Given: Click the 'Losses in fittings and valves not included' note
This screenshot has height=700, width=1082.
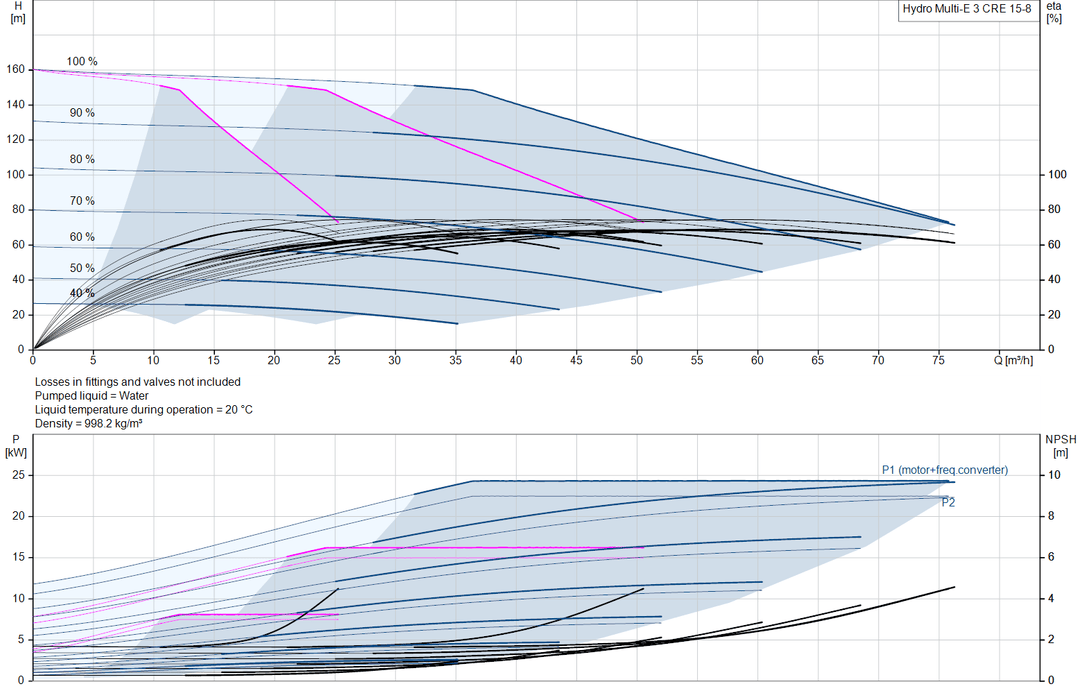Looking at the screenshot, I should pos(138,382).
